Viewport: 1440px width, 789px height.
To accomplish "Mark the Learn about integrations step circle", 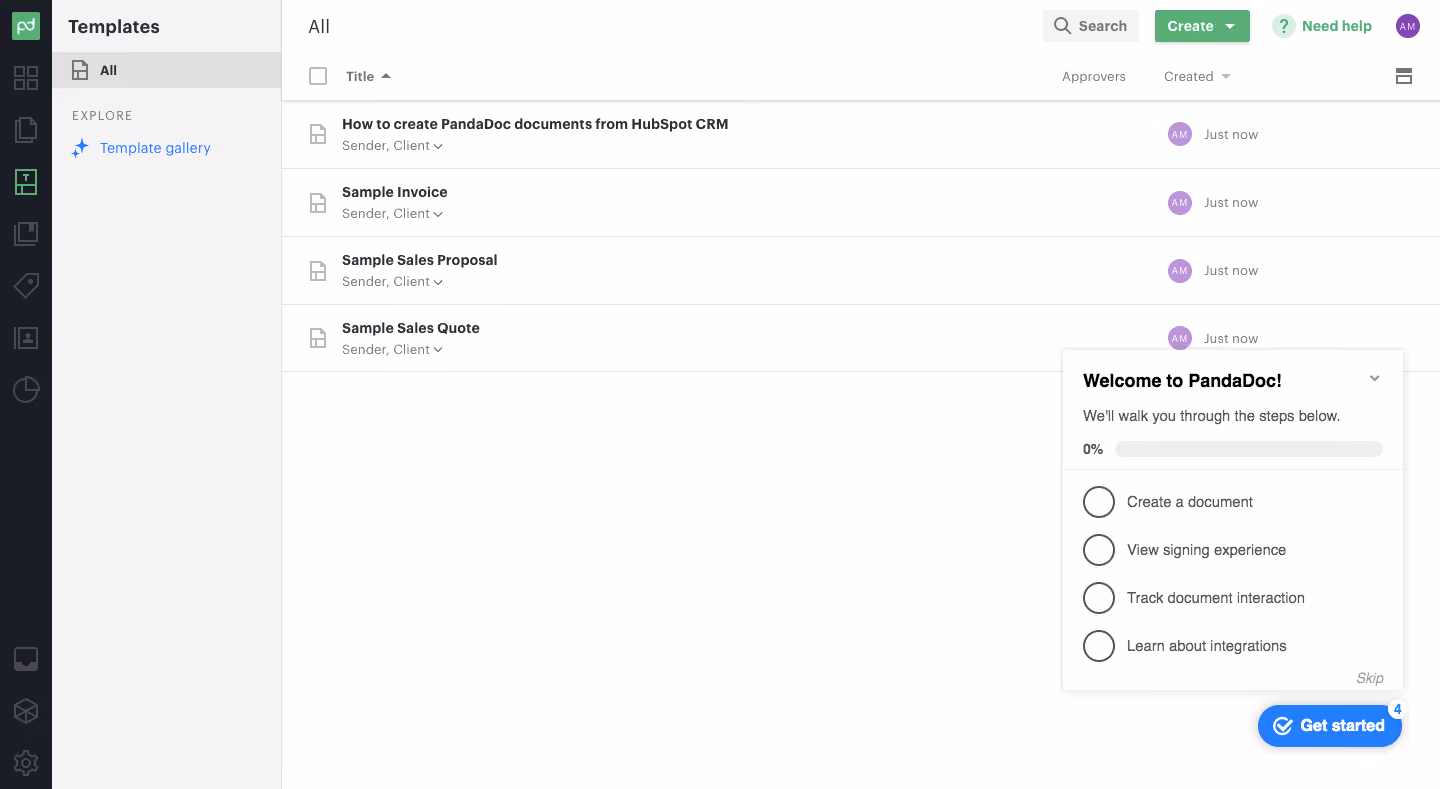I will [x=1099, y=646].
